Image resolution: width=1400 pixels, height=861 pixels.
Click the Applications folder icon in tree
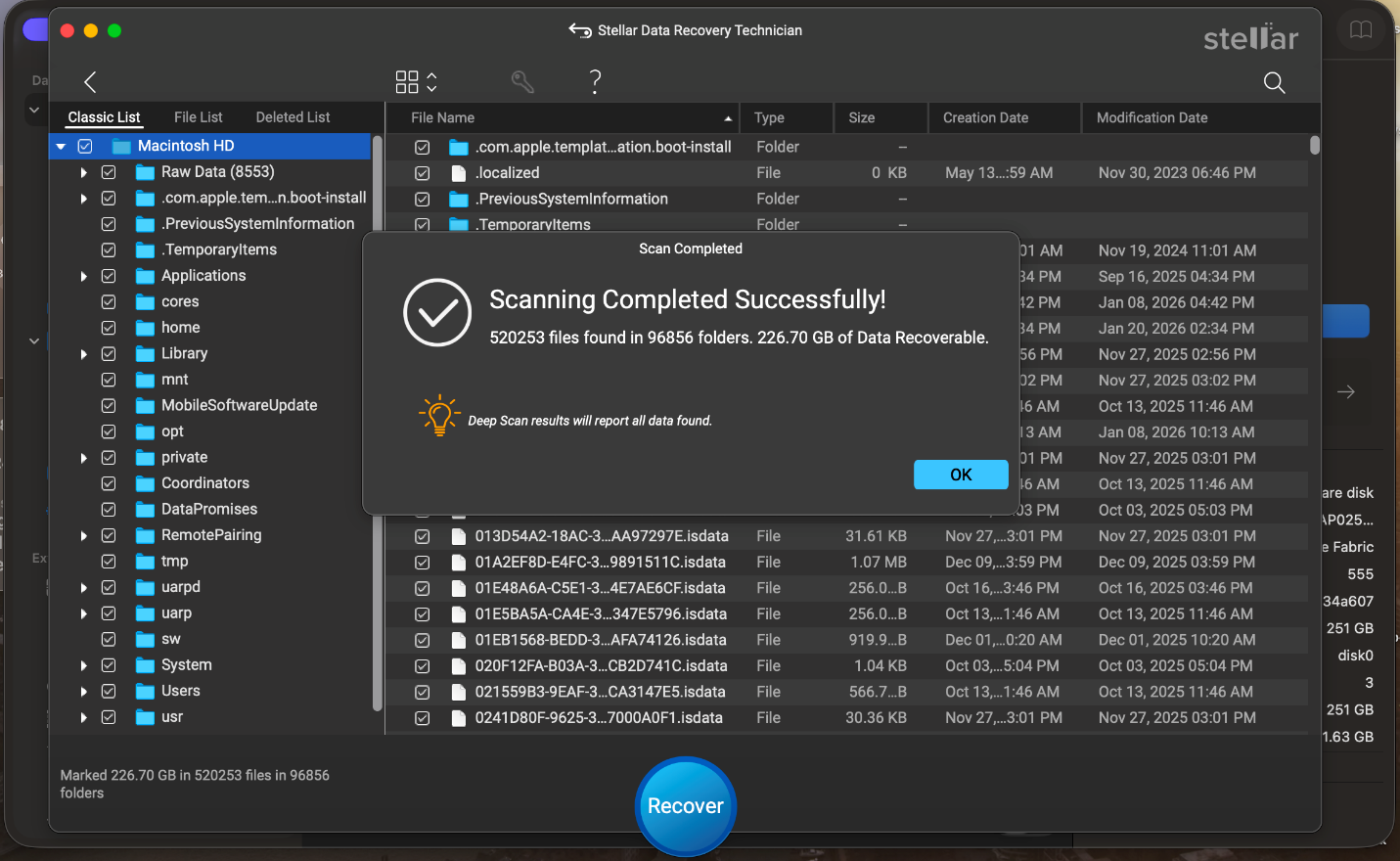coord(146,276)
